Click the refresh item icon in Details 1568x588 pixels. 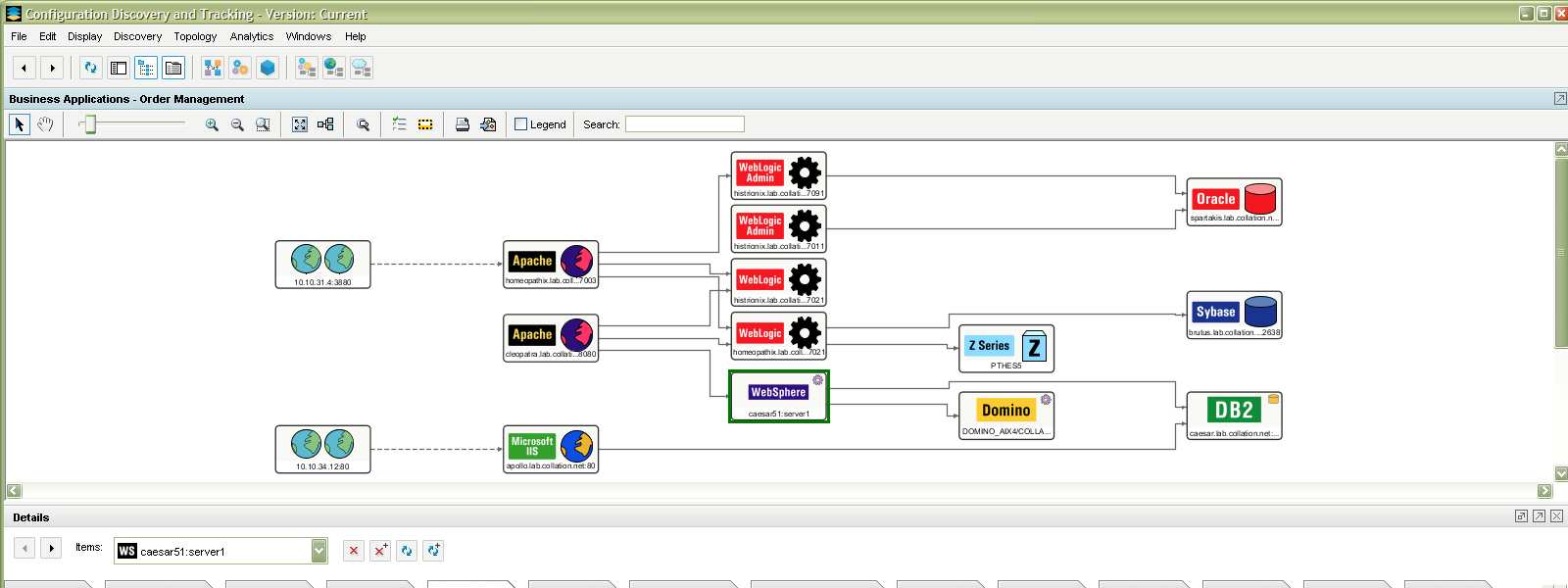click(x=407, y=551)
